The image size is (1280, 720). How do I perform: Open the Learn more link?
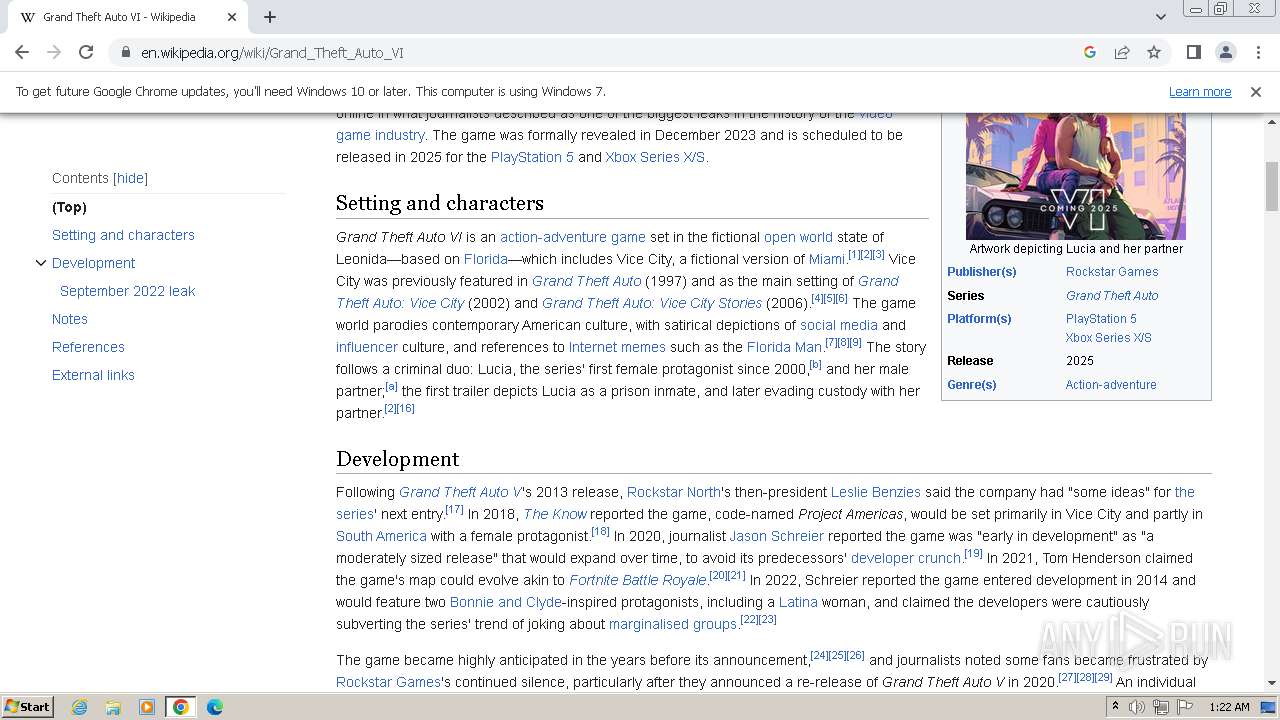click(x=1200, y=92)
